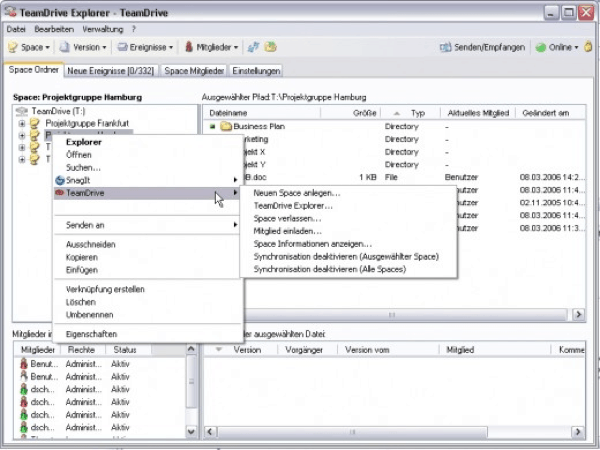
Task: Click the first member icon in Mitglieder list
Action: point(22,366)
